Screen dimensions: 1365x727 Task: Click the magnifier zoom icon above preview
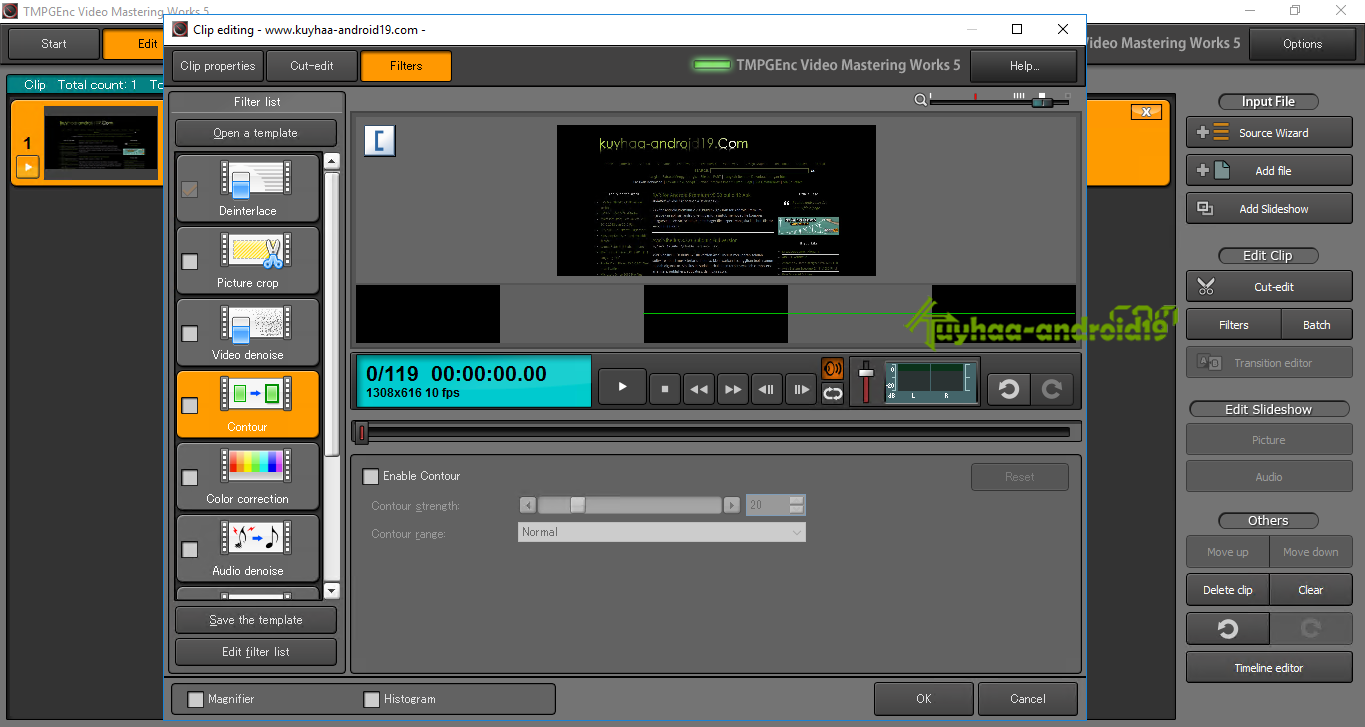(920, 99)
